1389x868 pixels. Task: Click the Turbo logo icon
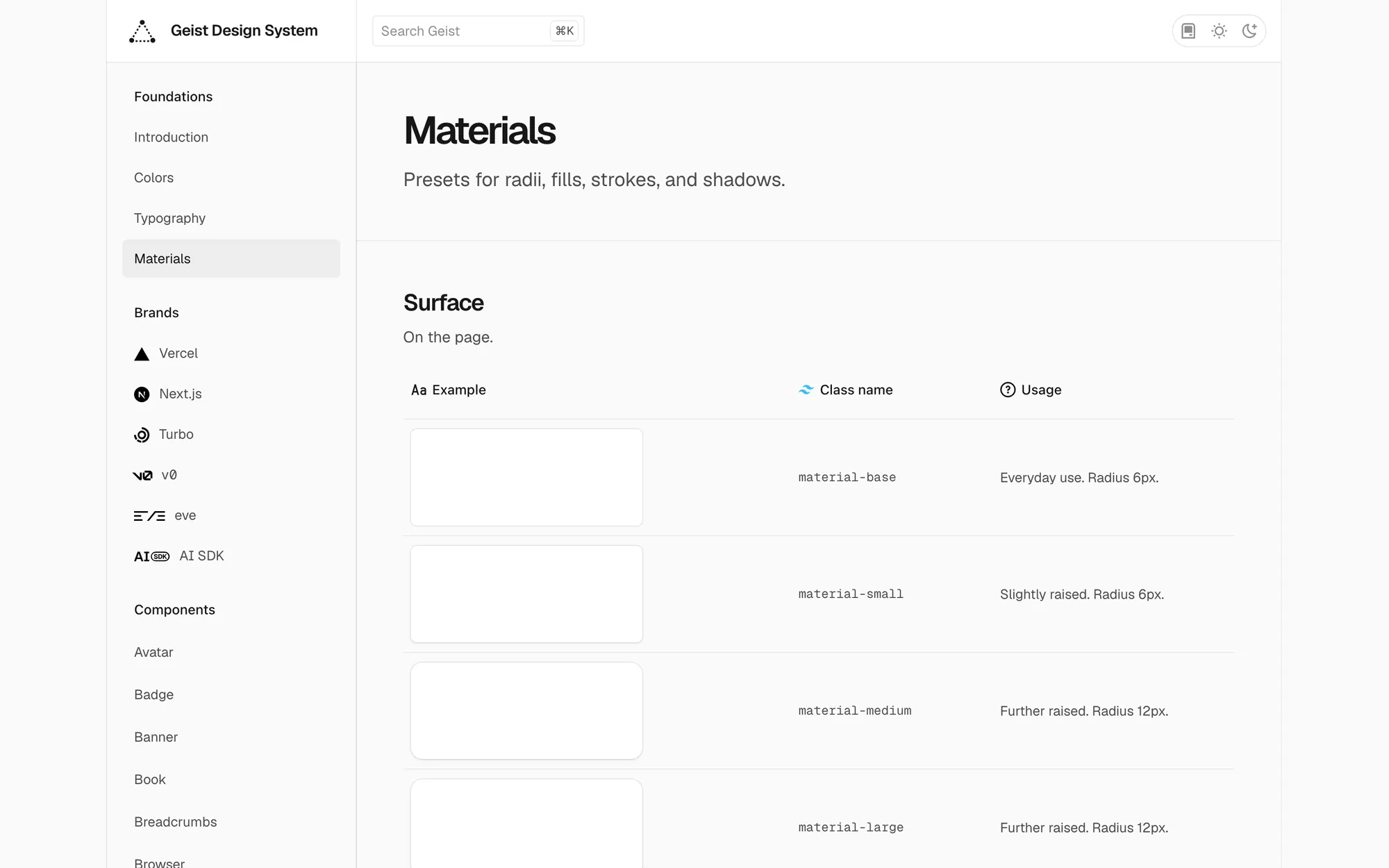[x=142, y=435]
